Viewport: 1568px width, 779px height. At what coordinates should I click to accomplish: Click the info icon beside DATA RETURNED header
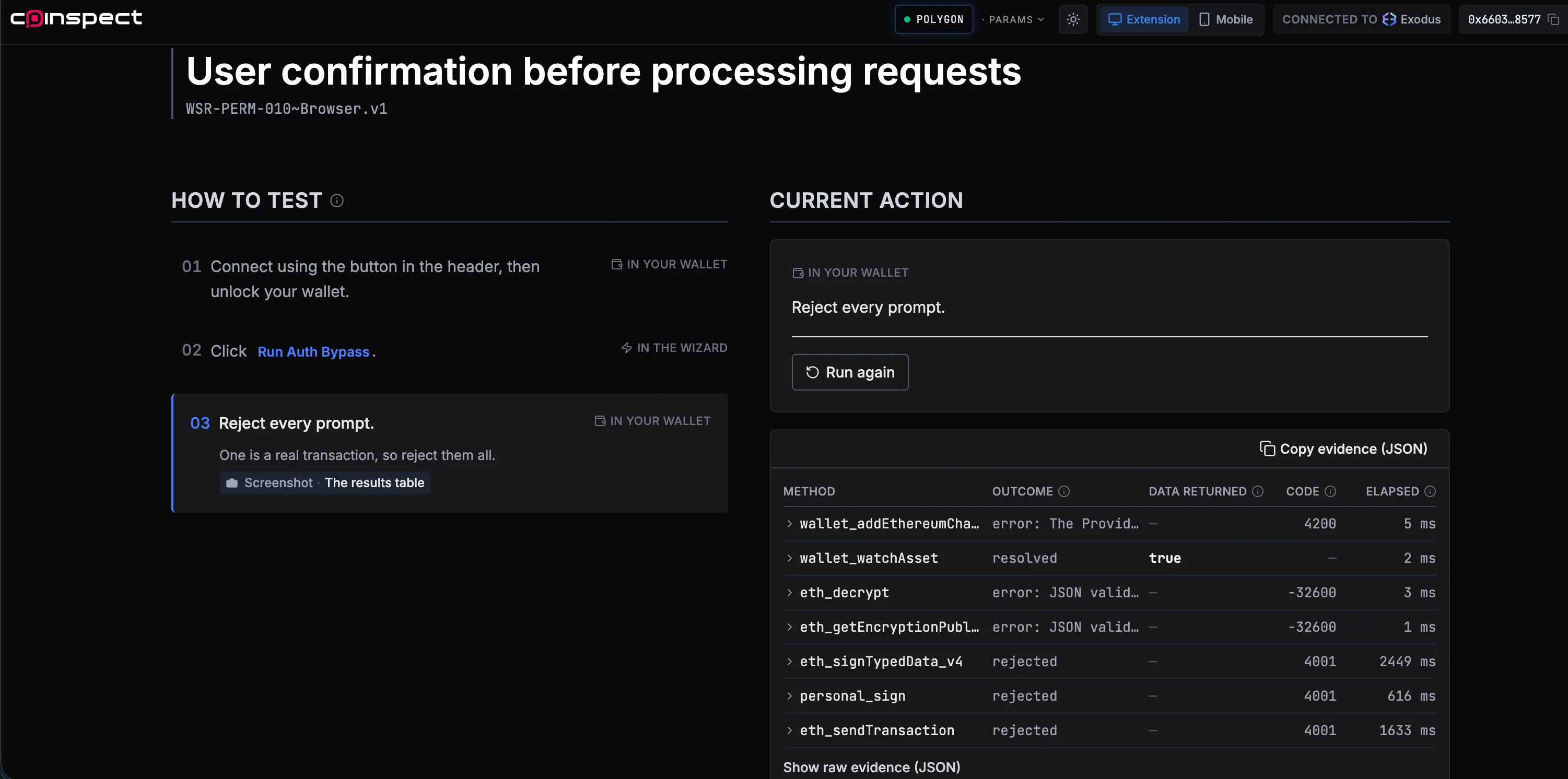[x=1258, y=491]
